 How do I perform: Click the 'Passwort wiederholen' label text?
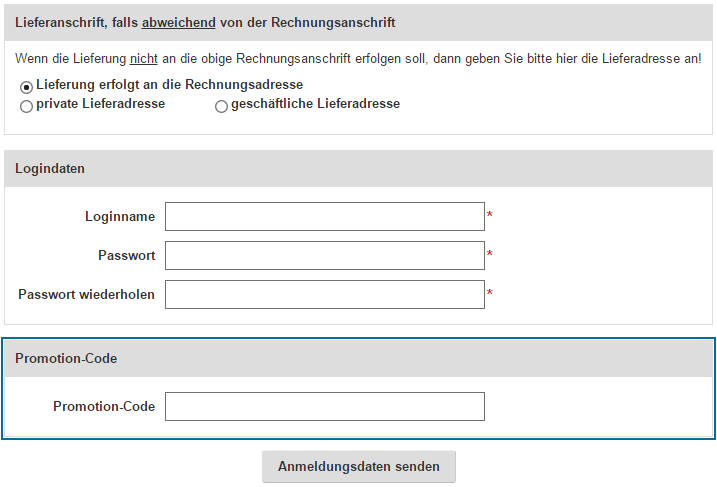tap(86, 294)
